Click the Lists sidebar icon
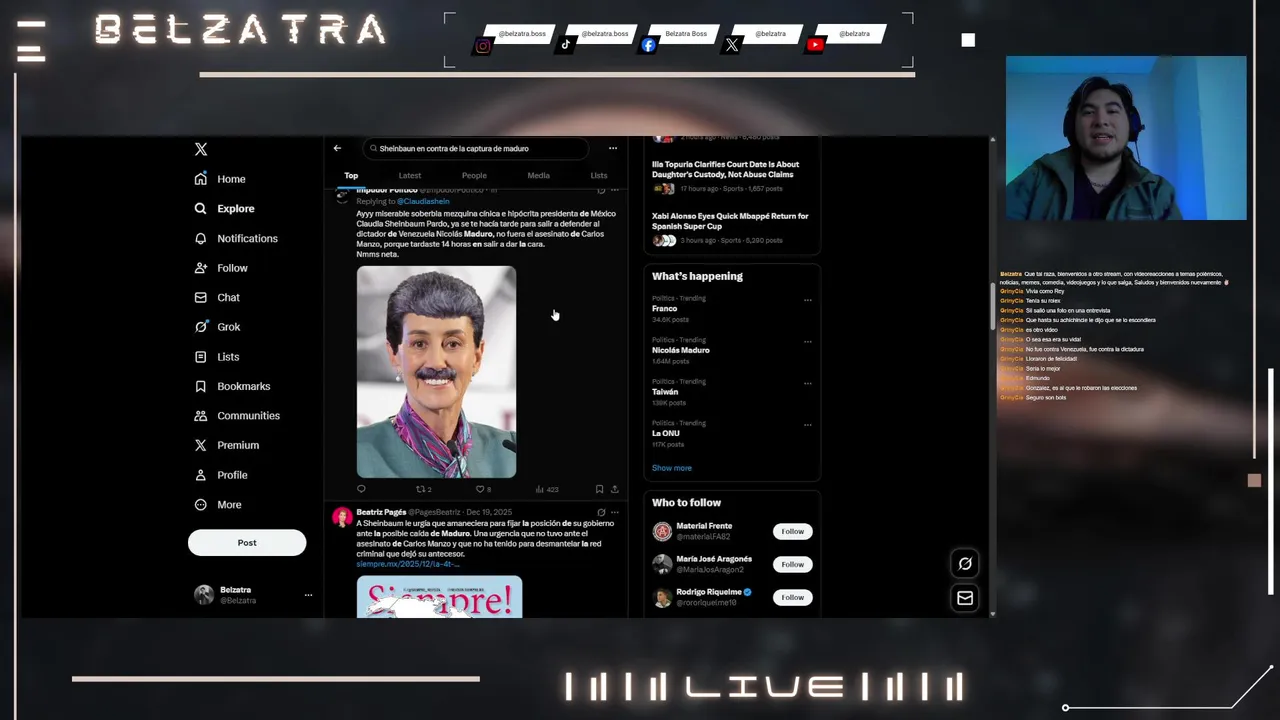The height and width of the screenshot is (720, 1280). coord(201,357)
